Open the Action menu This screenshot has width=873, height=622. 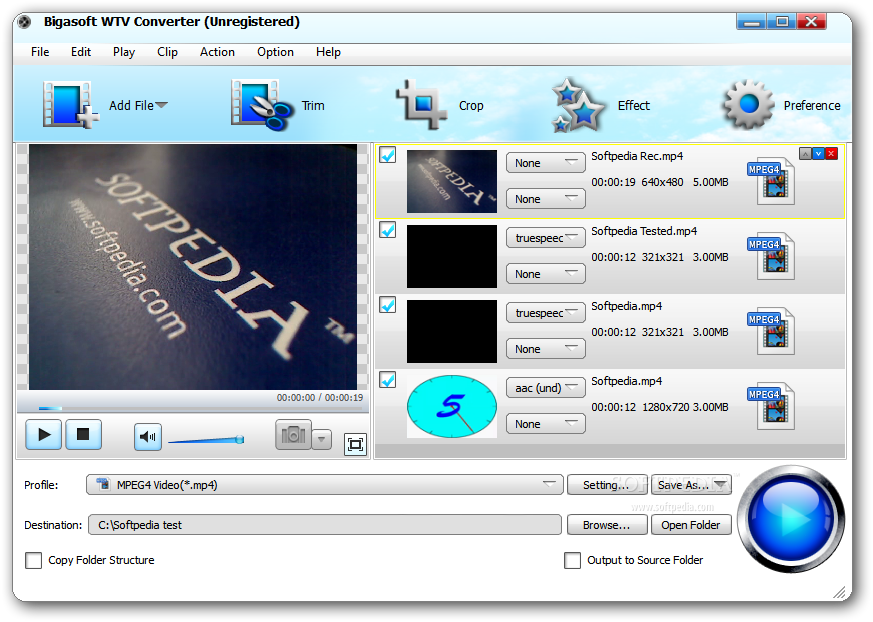217,52
